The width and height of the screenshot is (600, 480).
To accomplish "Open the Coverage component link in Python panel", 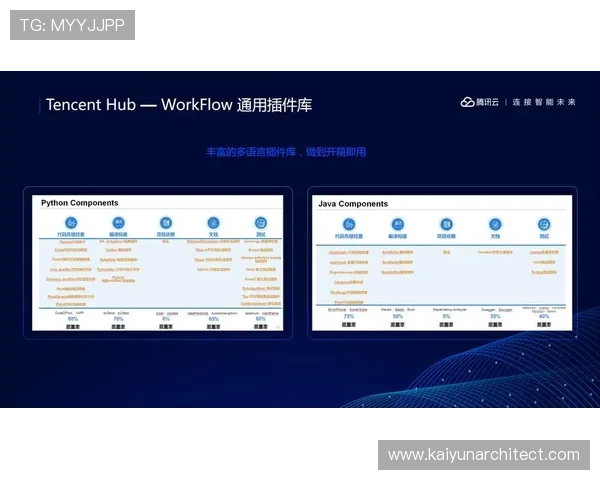I will tap(261, 242).
